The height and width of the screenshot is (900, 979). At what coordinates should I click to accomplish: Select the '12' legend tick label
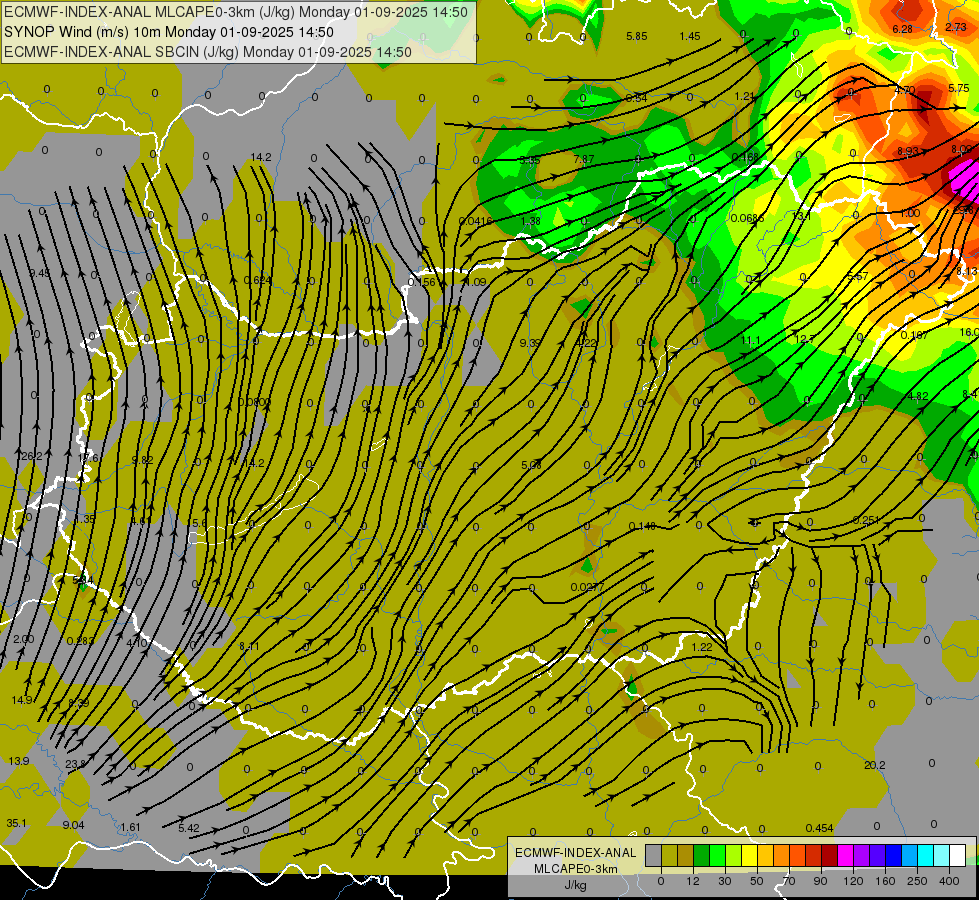pos(692,881)
